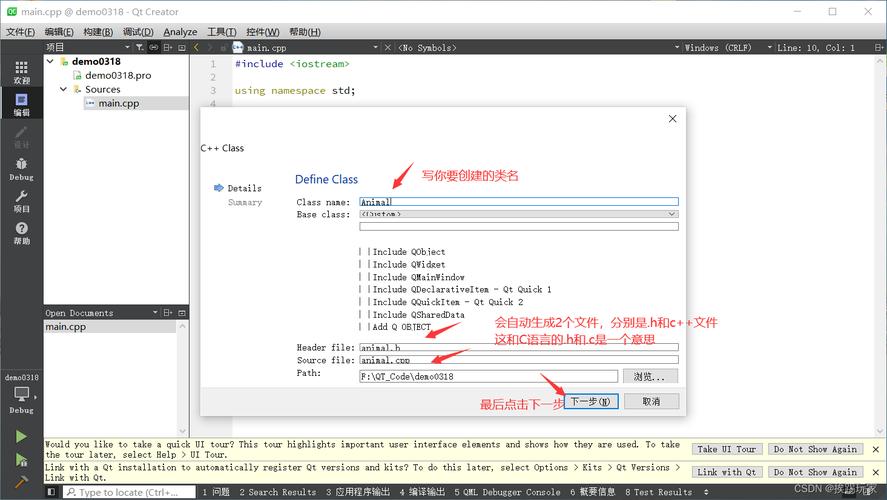The image size is (887, 500).
Task: Toggle Add Q_OBJECT checkbox
Action: (x=365, y=327)
